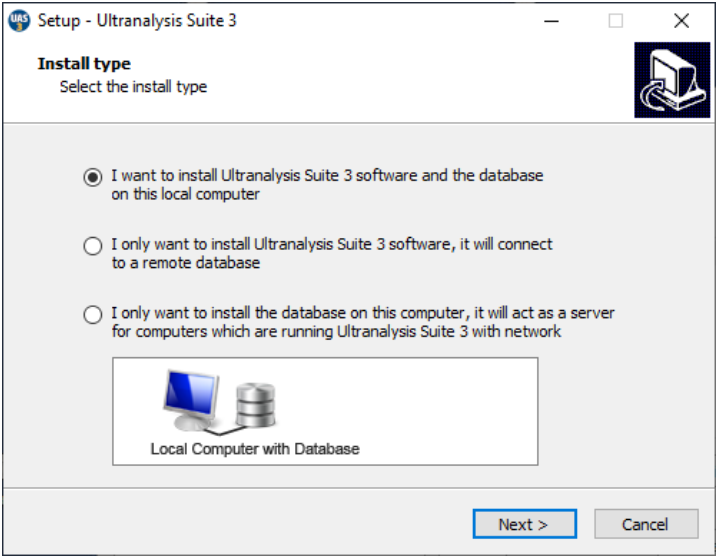719x559 pixels.
Task: Choose the software-only remote database radio option
Action: pos(93,246)
